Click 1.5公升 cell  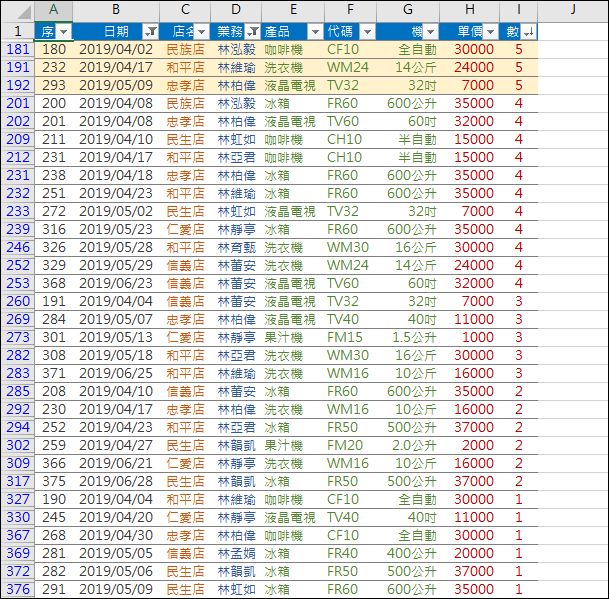point(408,337)
